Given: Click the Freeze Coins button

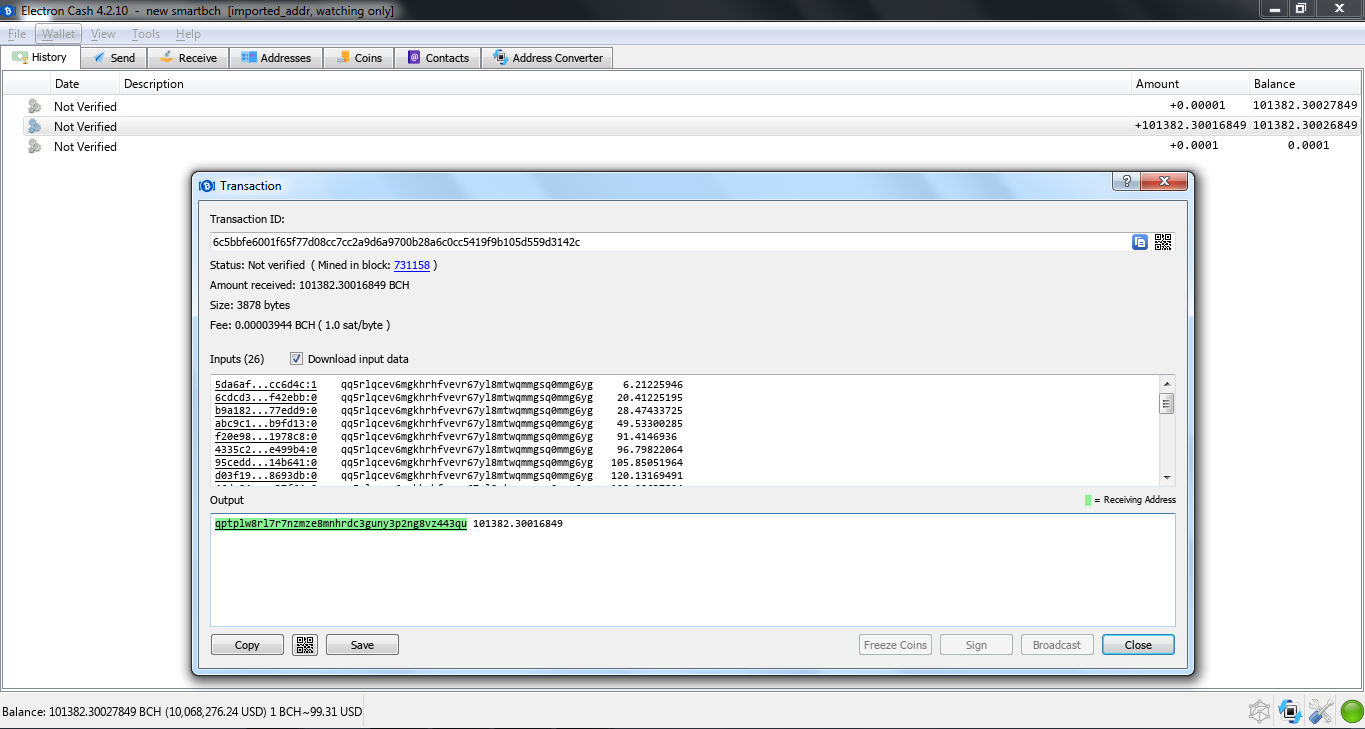Looking at the screenshot, I should coord(895,645).
